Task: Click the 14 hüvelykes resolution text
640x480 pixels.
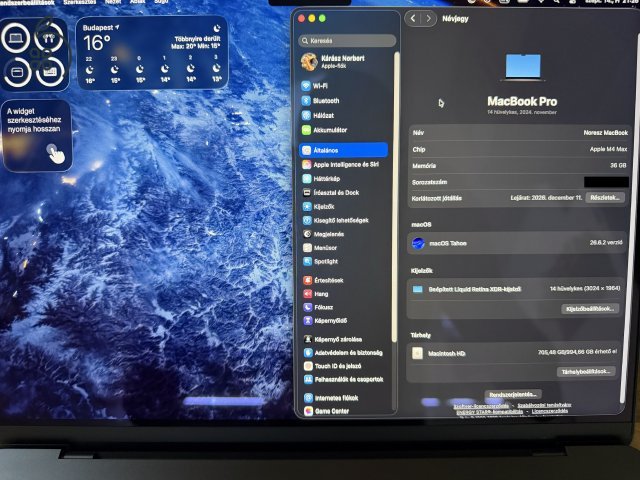Action: pyautogui.click(x=584, y=288)
